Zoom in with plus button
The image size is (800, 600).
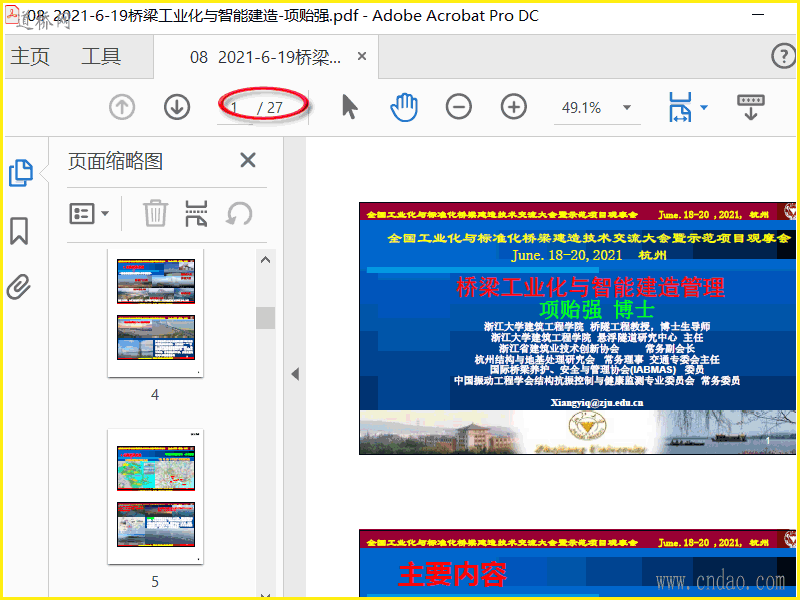click(x=514, y=107)
